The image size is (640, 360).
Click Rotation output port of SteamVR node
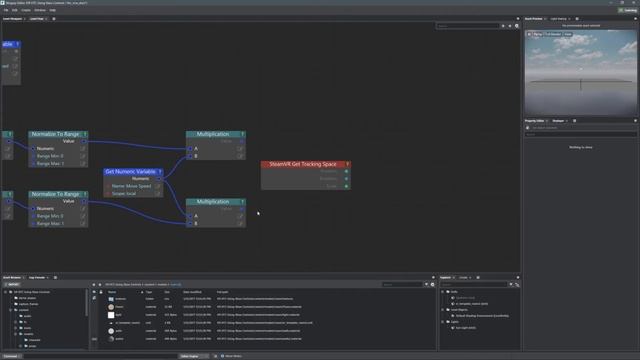346,179
